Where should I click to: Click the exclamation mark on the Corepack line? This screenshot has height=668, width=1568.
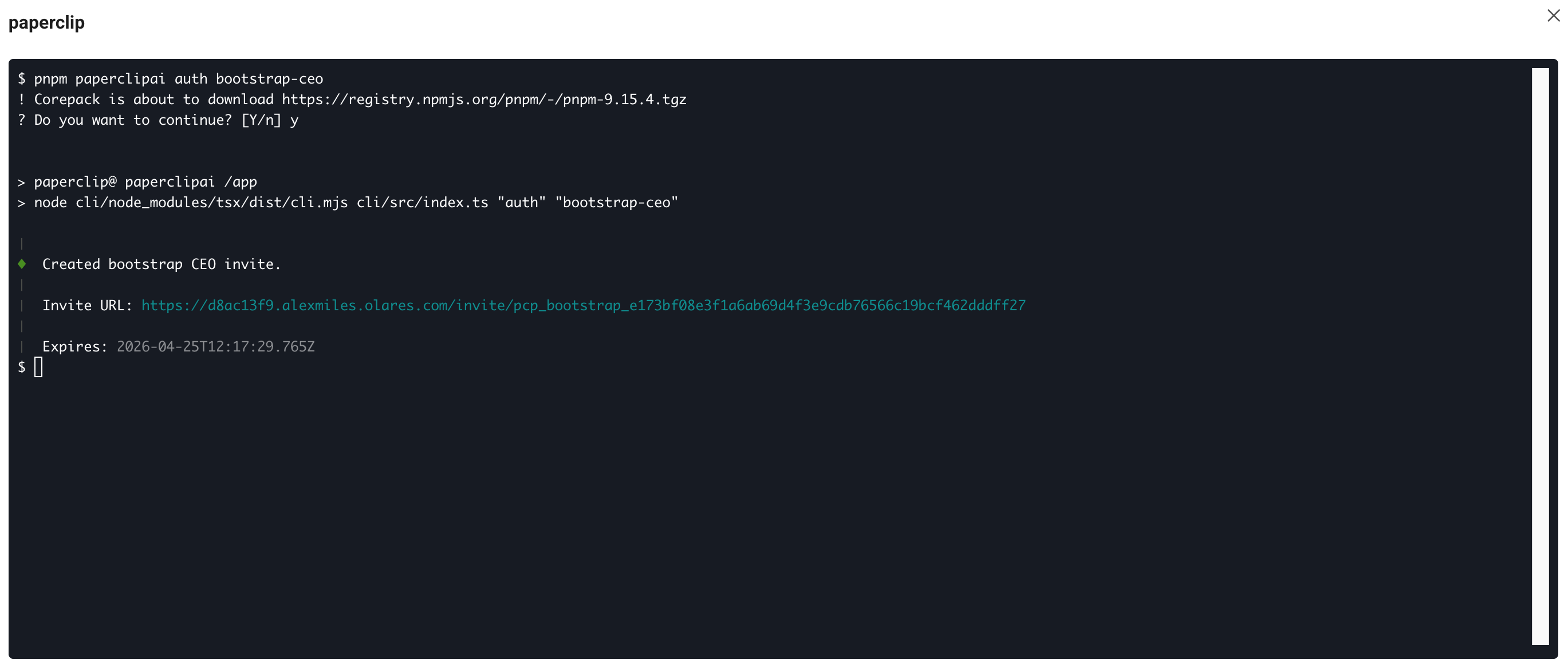click(21, 99)
